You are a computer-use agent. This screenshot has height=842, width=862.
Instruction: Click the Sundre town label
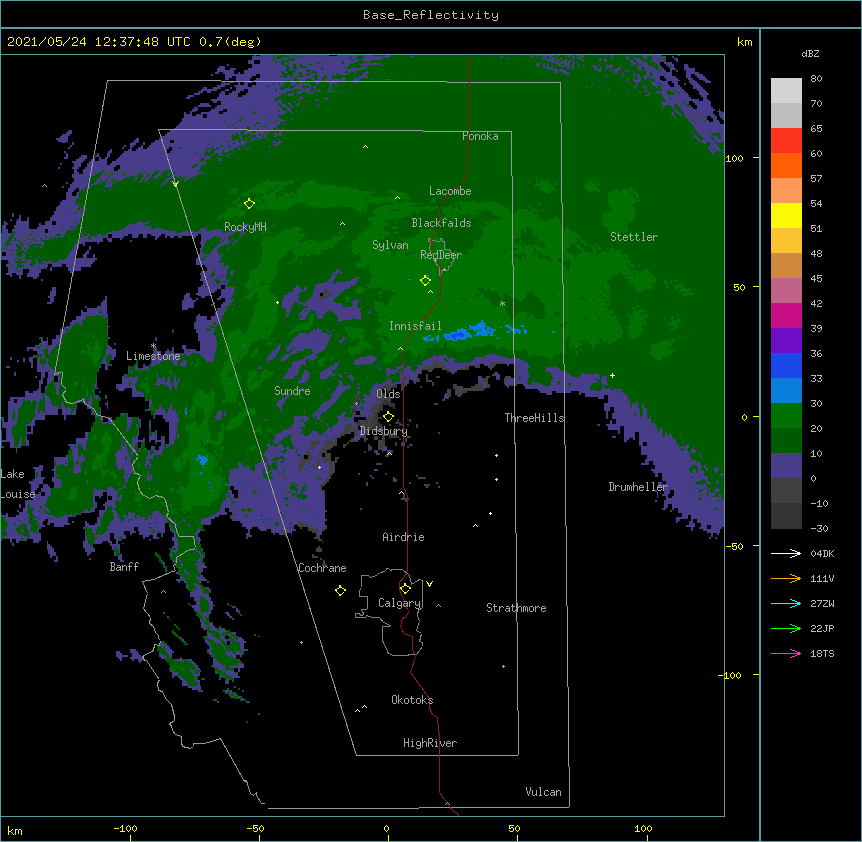coord(292,391)
